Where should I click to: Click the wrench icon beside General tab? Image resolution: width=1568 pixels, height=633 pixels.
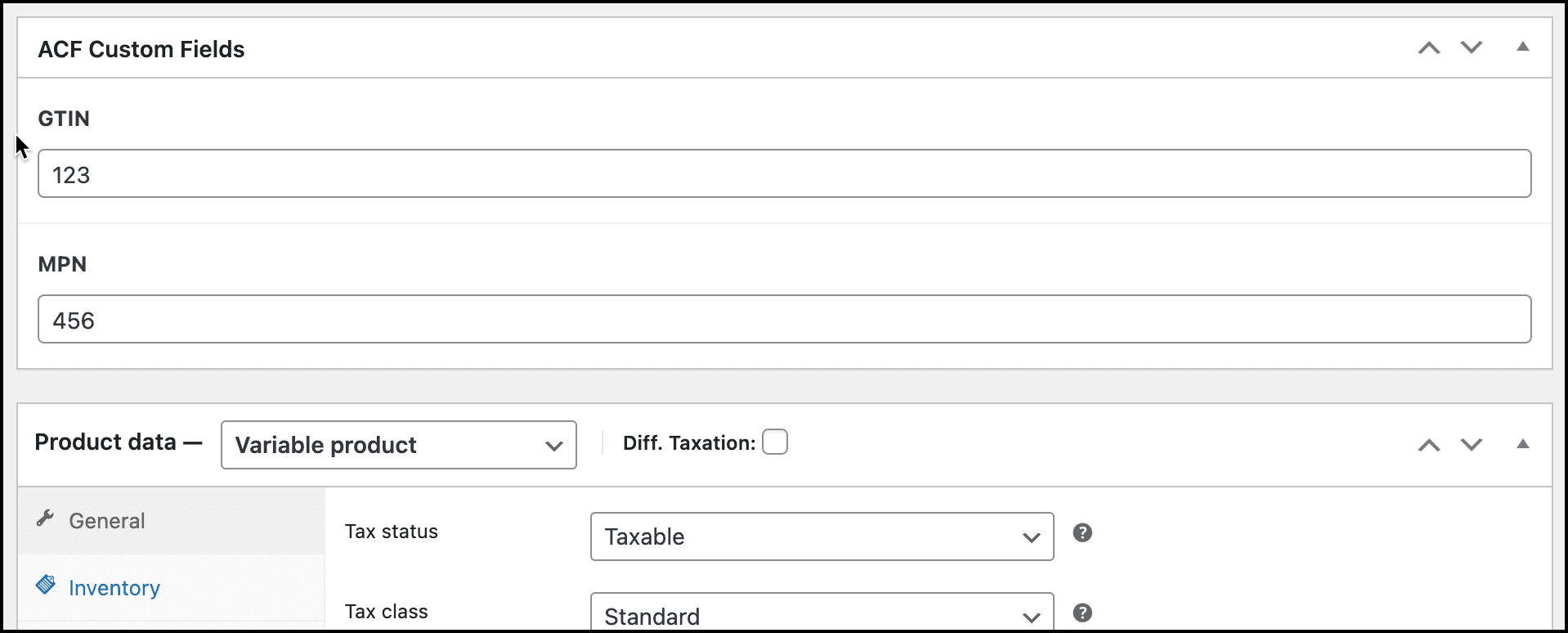click(46, 519)
